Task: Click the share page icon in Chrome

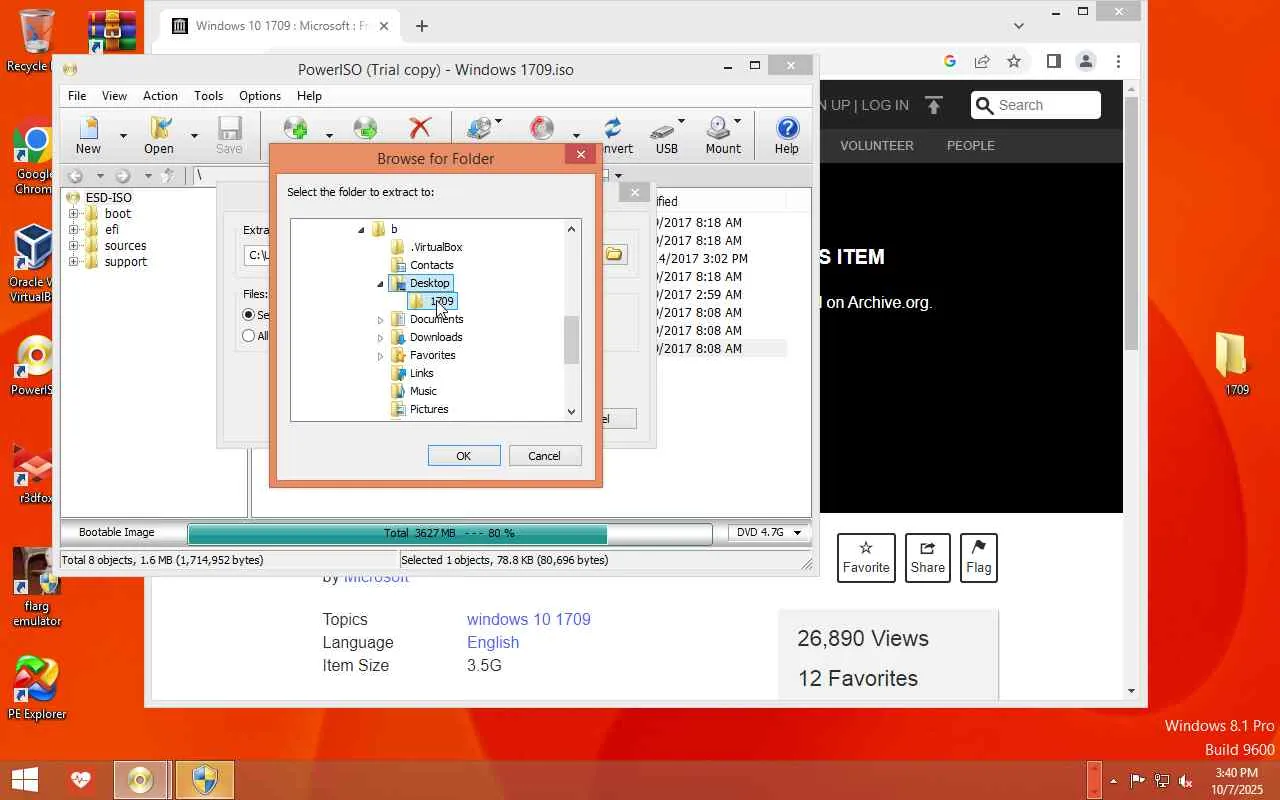Action: pyautogui.click(x=982, y=61)
